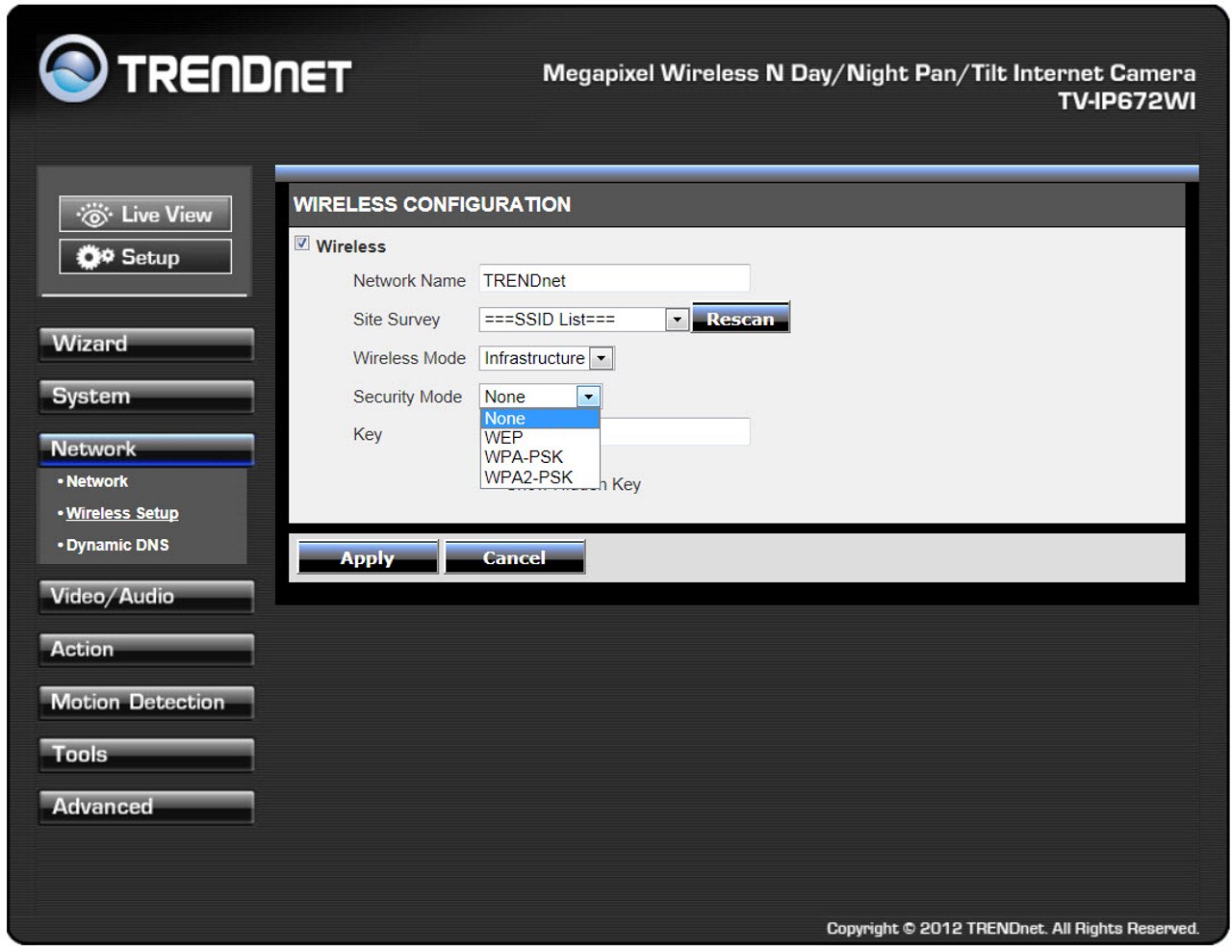Choose WPA-PSK security mode option
1232x952 pixels.
540,457
